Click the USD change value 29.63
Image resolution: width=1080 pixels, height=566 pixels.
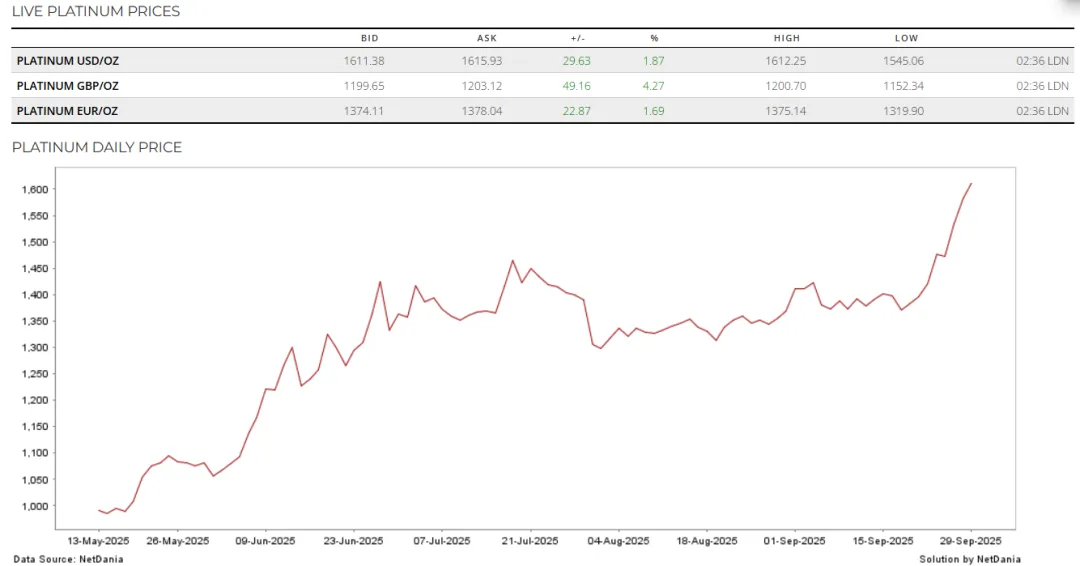click(x=577, y=61)
